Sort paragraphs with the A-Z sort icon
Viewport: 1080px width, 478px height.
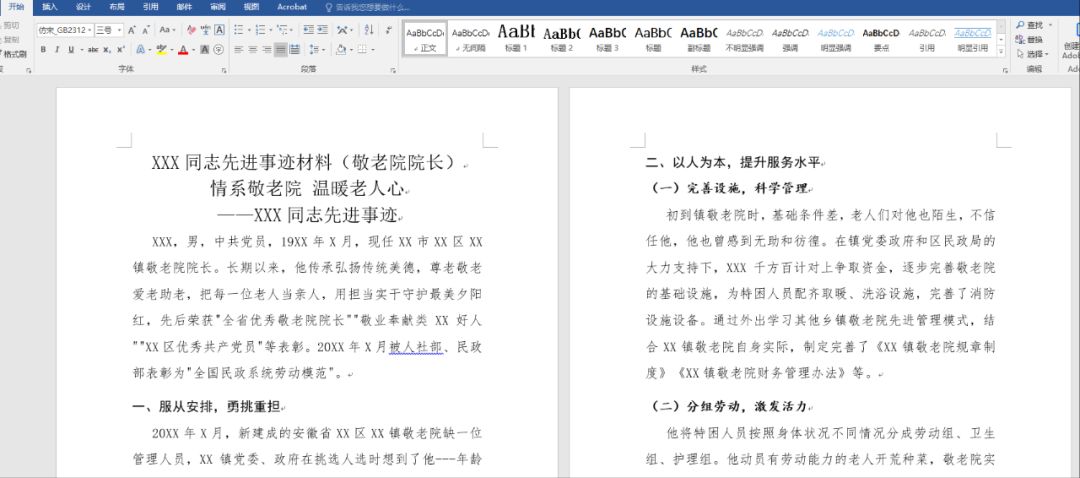coord(368,30)
